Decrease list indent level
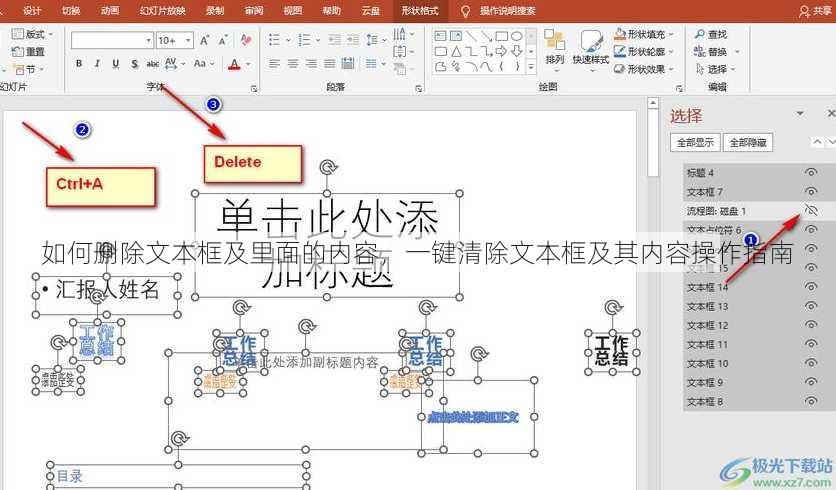The width and height of the screenshot is (836, 490). pos(335,39)
